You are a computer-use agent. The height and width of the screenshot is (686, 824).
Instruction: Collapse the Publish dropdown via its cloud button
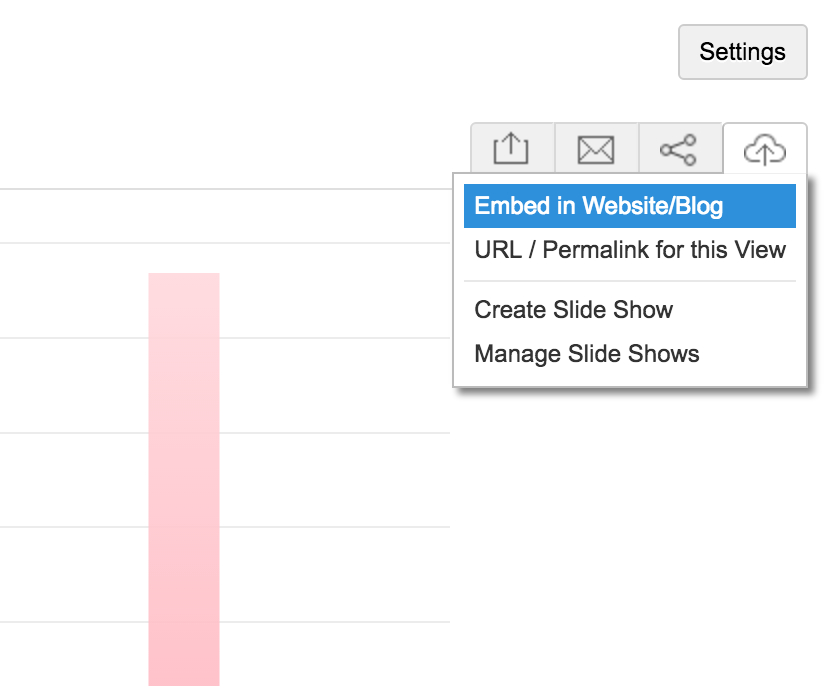click(x=764, y=150)
